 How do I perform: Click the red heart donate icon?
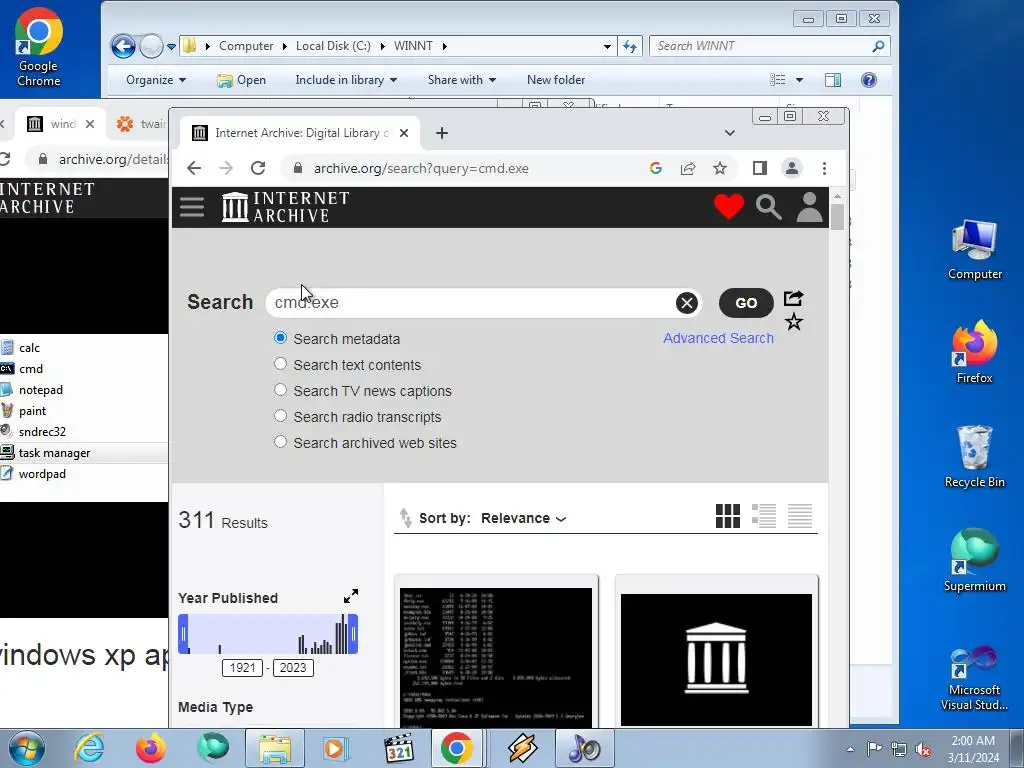729,207
